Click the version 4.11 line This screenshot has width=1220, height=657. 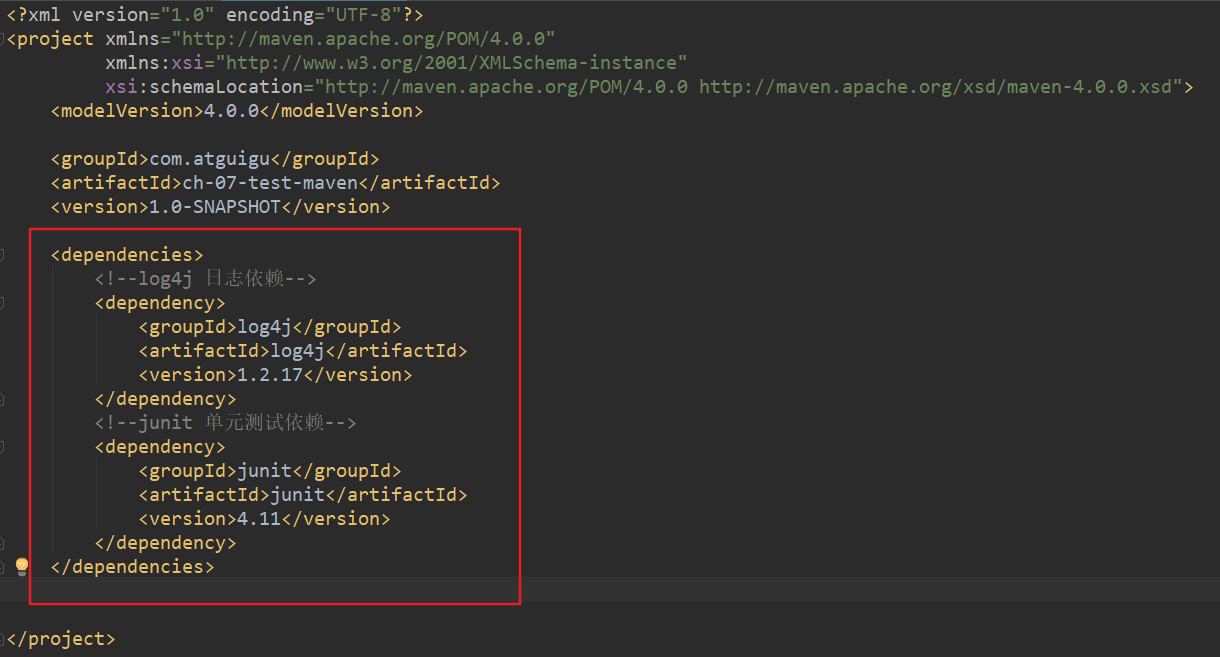pyautogui.click(x=264, y=519)
